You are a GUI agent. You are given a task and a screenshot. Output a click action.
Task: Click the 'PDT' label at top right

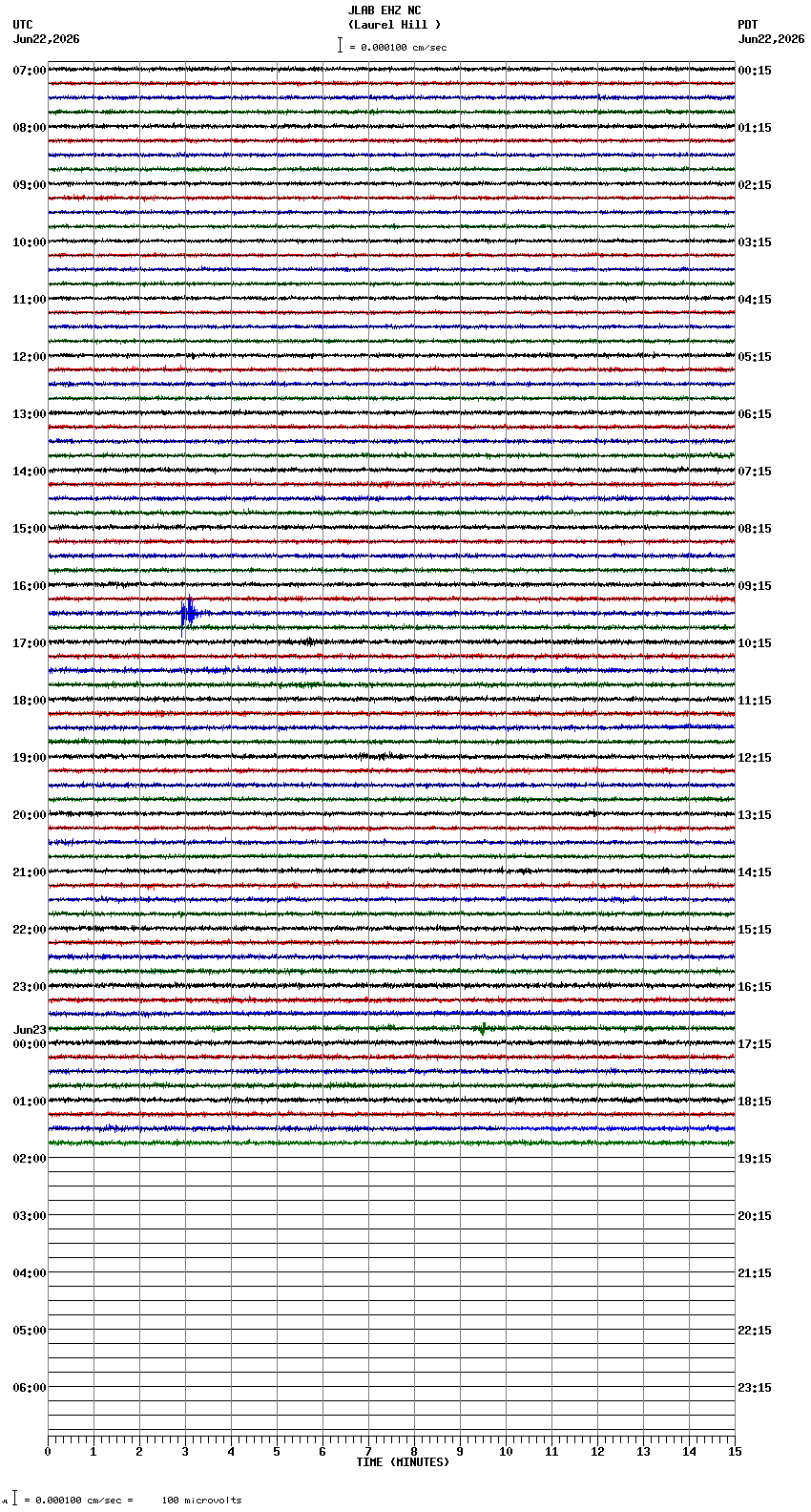pyautogui.click(x=747, y=25)
